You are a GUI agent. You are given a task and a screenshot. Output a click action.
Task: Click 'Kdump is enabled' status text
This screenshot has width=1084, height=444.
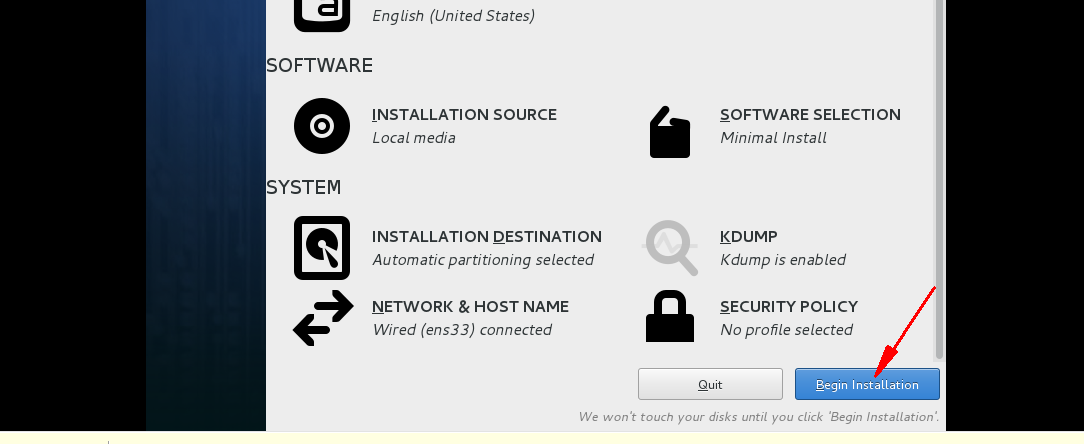[783, 260]
